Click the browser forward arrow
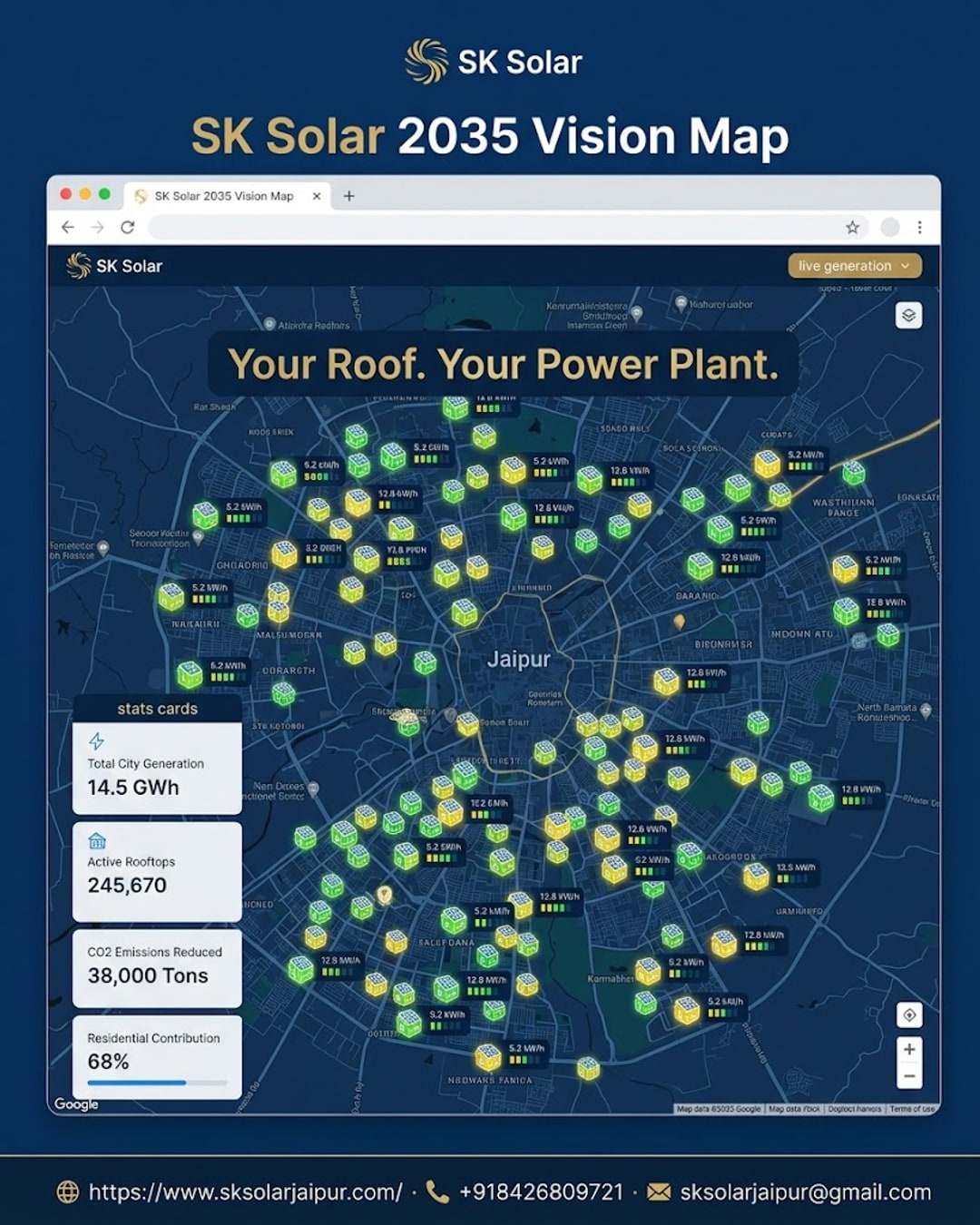Screen dimensions: 980x1225 (x=98, y=227)
